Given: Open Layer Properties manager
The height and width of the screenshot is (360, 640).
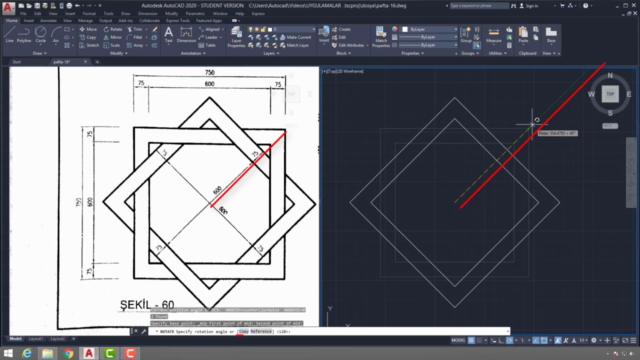Looking at the screenshot, I should pos(236,37).
